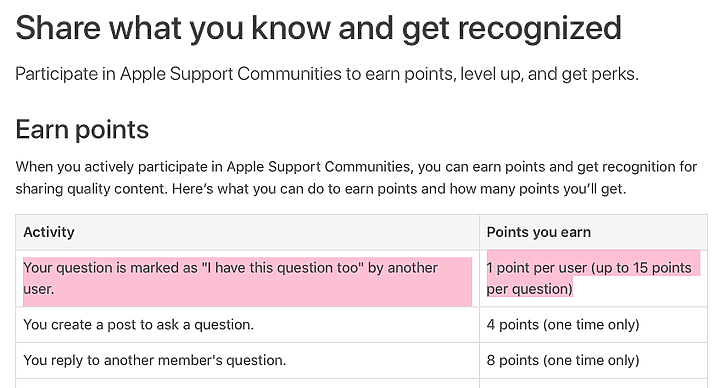The height and width of the screenshot is (388, 720).
Task: Click 'per question)' in the highlighted cell
Action: click(529, 289)
